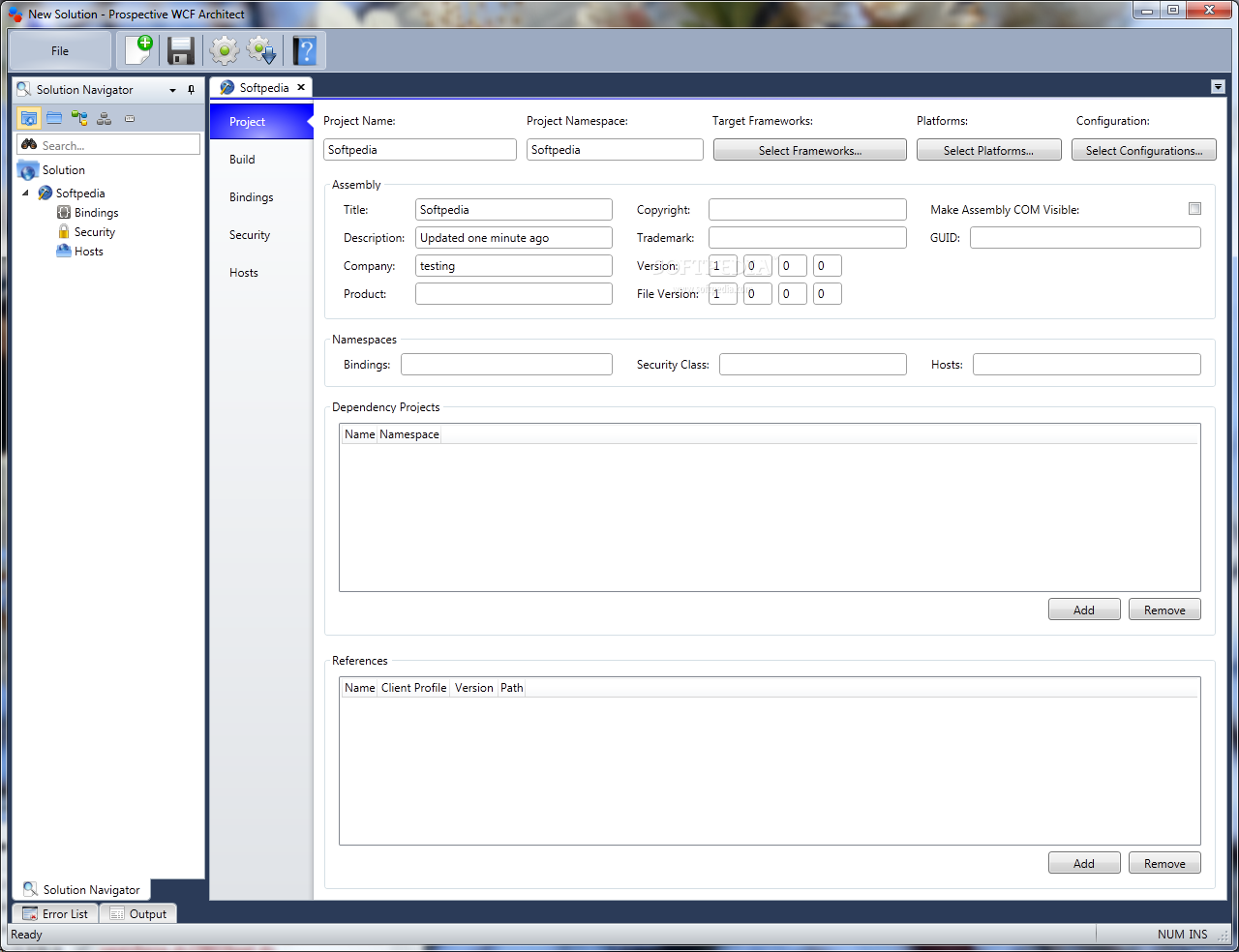Switch to the Bindings side tab
The height and width of the screenshot is (952, 1239).
(261, 197)
